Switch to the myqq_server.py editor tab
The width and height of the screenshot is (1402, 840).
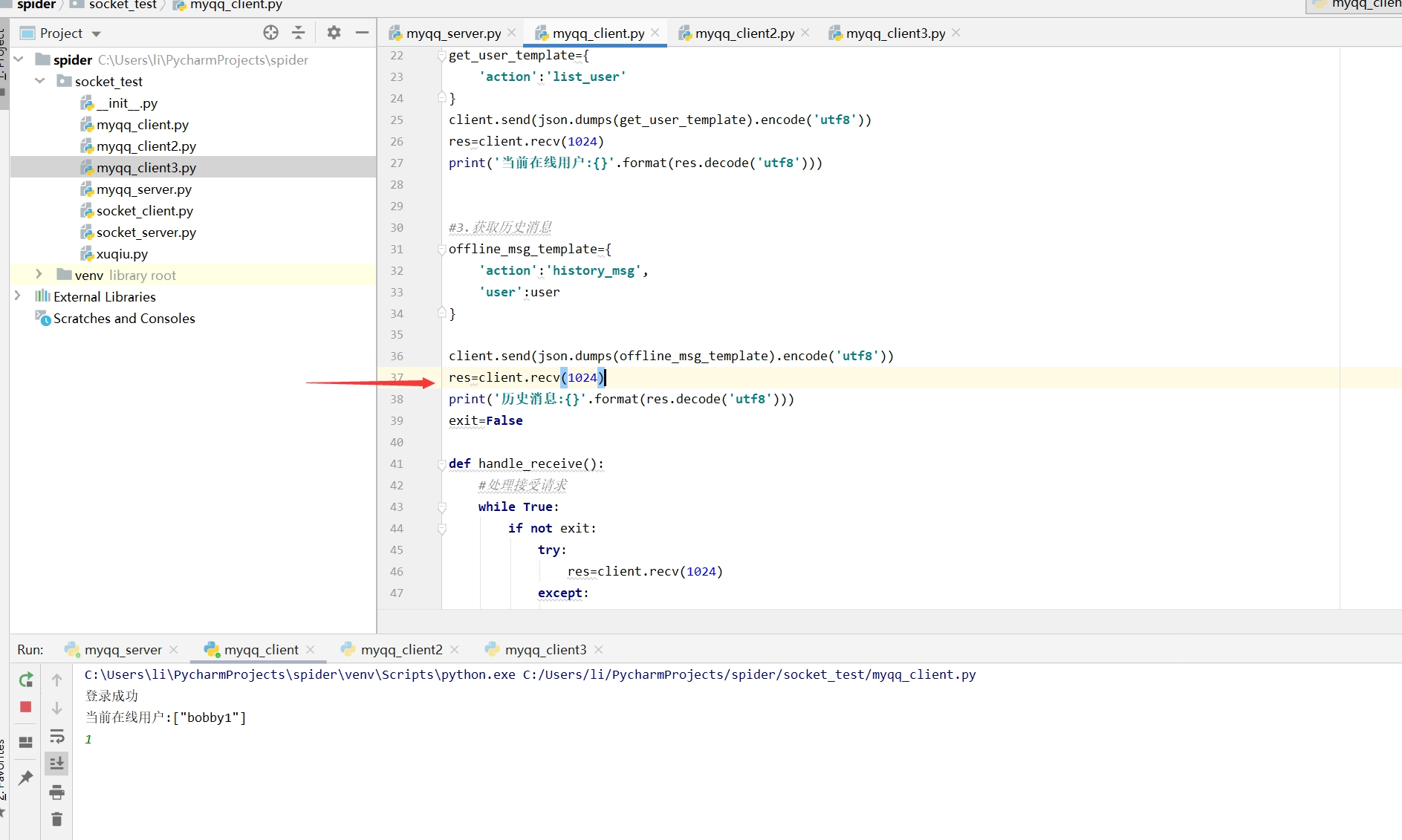coord(453,33)
